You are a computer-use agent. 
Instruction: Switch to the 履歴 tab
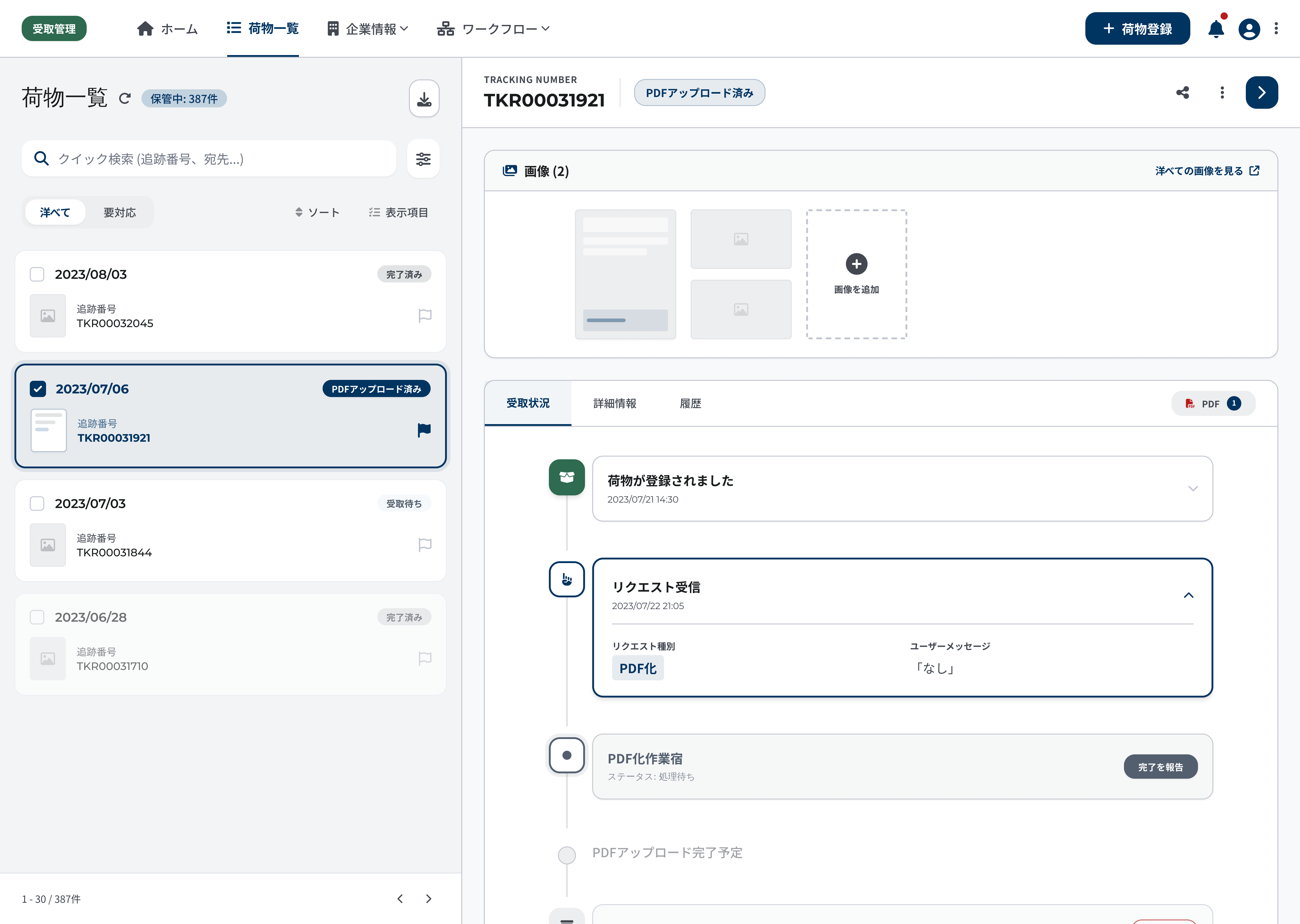(690, 403)
